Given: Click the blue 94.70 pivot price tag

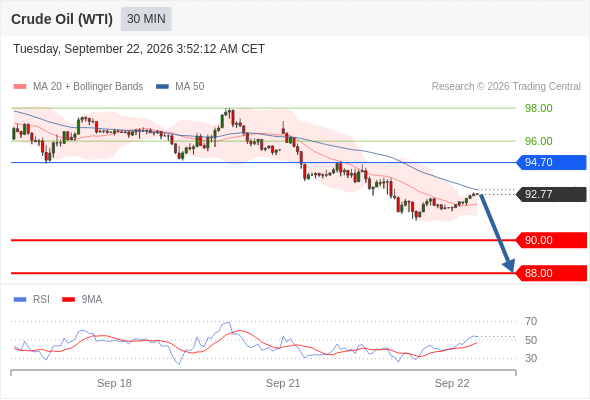Looking at the screenshot, I should [x=552, y=163].
